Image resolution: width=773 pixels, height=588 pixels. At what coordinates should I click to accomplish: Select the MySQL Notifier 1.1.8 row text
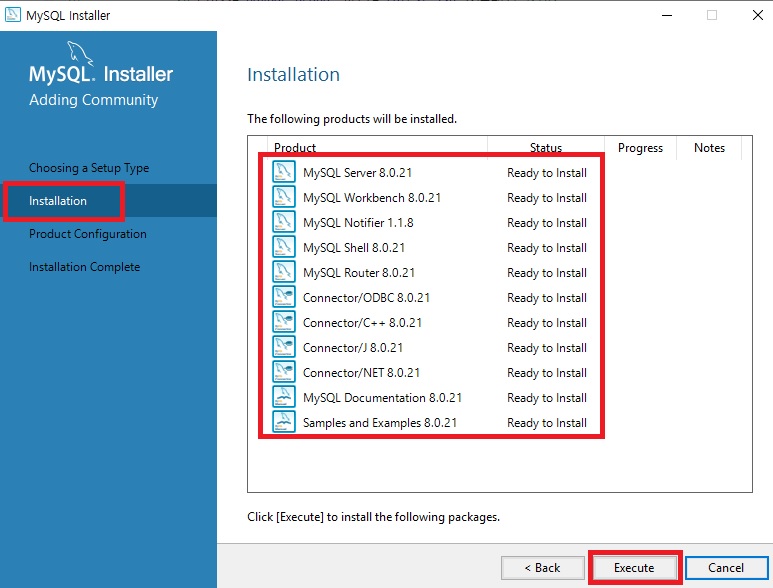[358, 223]
